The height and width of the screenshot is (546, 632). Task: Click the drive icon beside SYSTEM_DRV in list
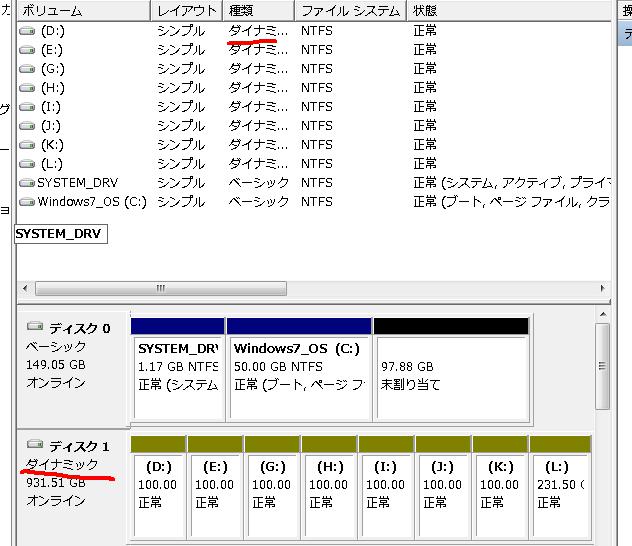27,183
